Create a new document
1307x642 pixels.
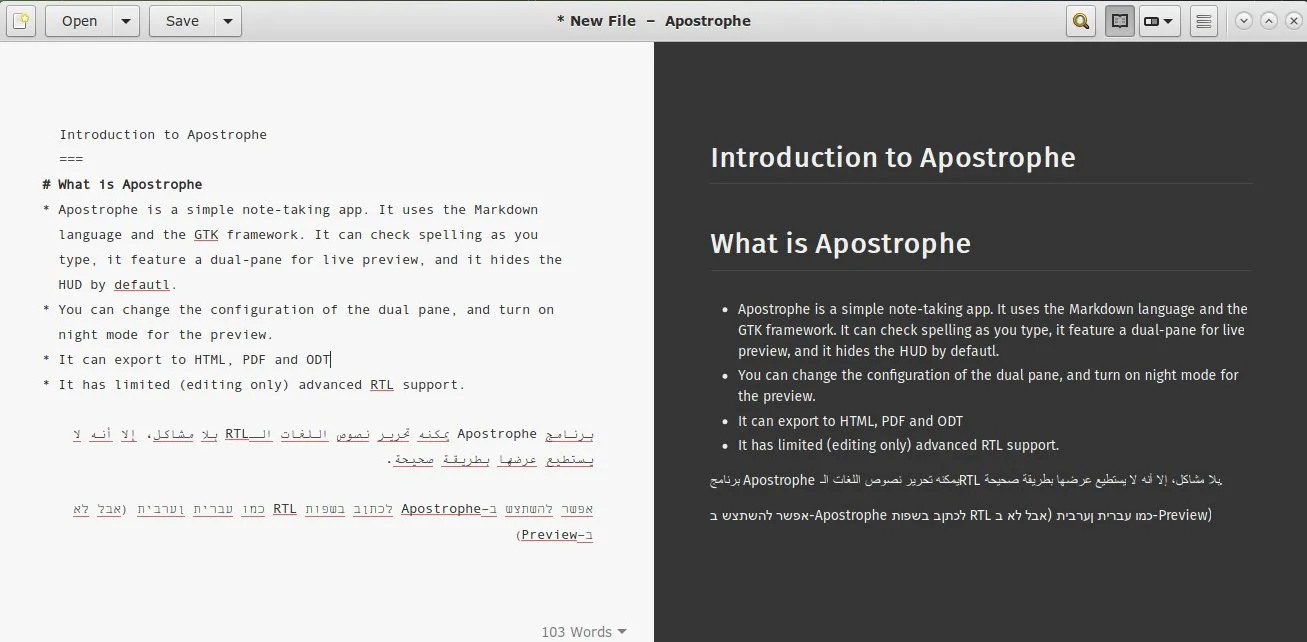click(21, 20)
